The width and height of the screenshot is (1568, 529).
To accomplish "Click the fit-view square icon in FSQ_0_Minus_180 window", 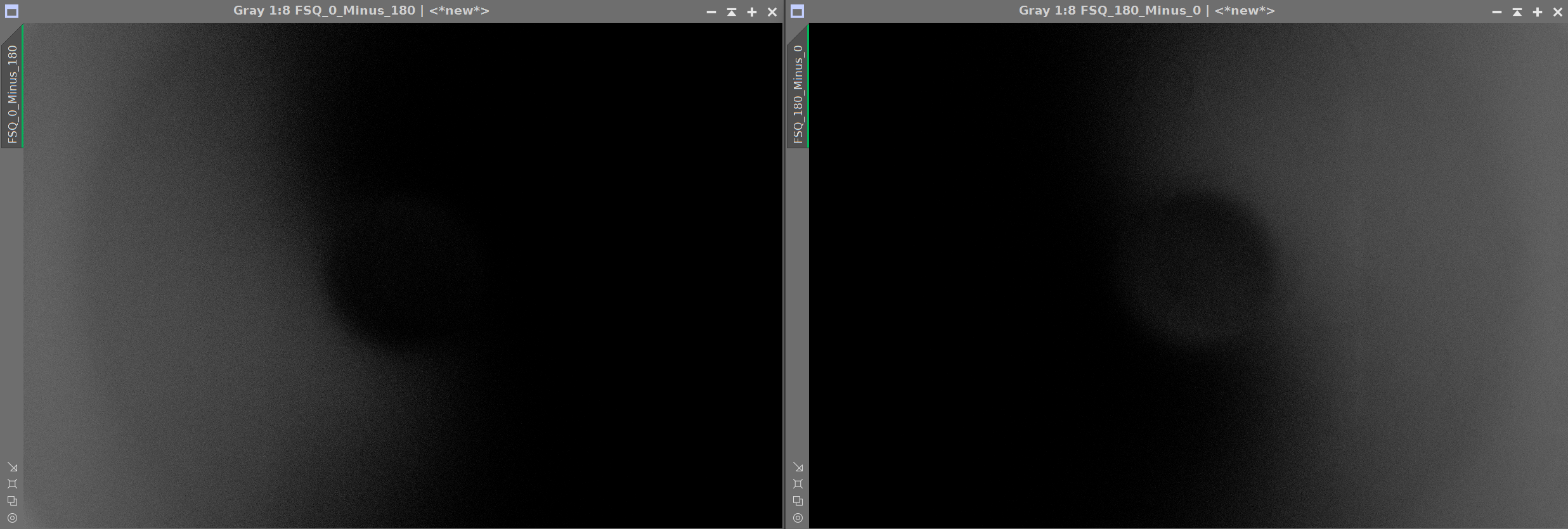I will 12,484.
